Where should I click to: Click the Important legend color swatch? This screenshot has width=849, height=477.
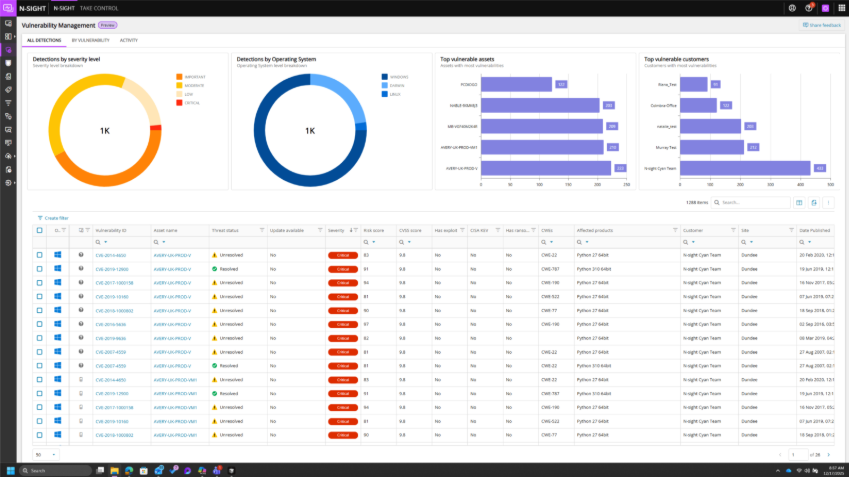tap(177, 76)
